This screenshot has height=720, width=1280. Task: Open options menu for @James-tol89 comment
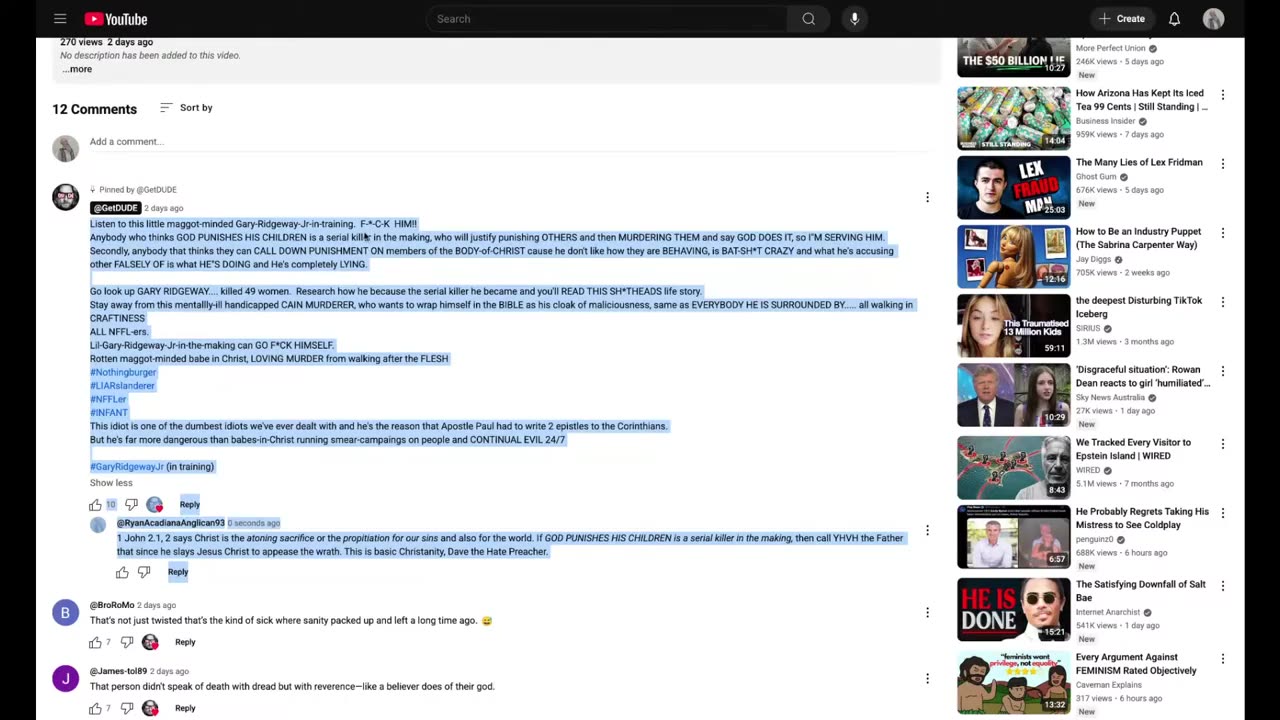927,678
